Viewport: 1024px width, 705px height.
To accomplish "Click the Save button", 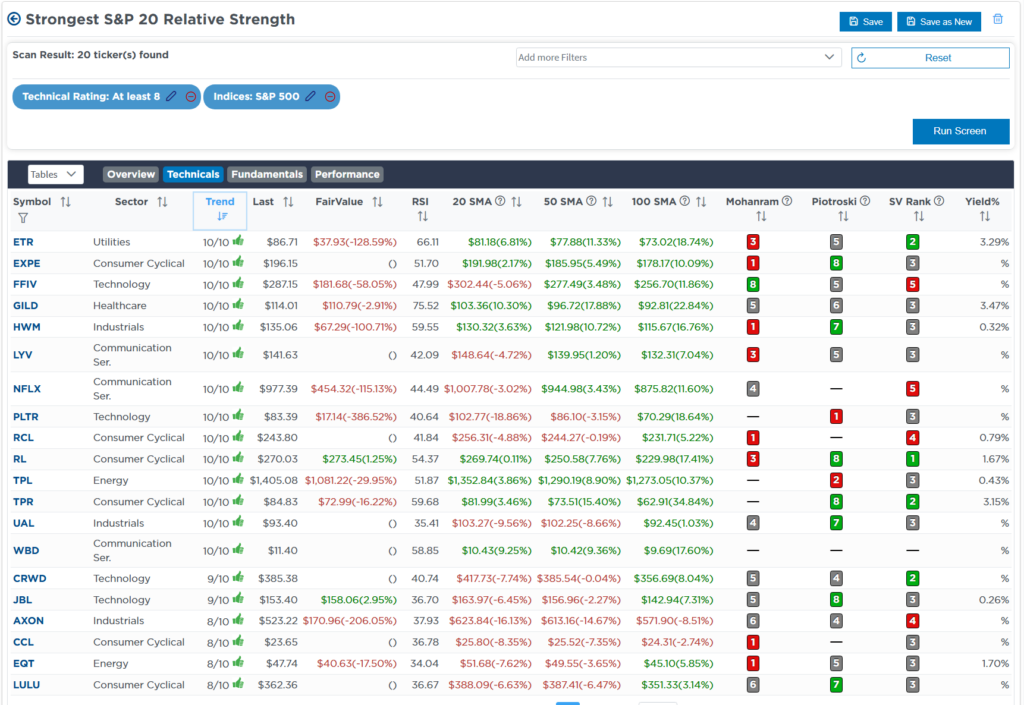I will click(x=865, y=22).
